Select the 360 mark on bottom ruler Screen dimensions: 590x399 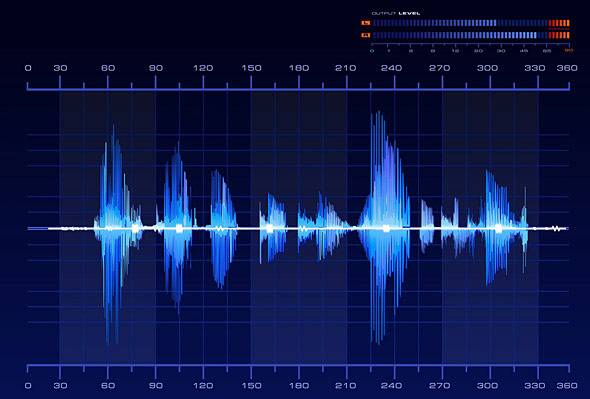pyautogui.click(x=567, y=385)
